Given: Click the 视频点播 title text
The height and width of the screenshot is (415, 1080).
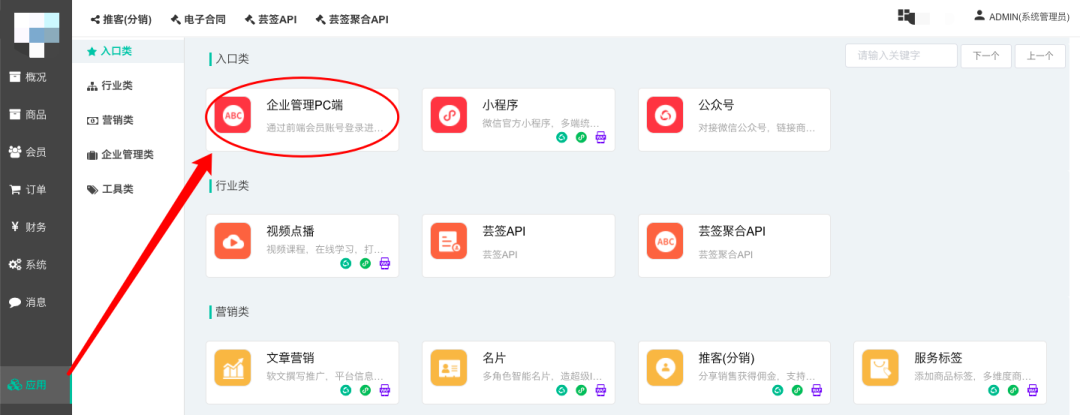Looking at the screenshot, I should (x=291, y=232).
